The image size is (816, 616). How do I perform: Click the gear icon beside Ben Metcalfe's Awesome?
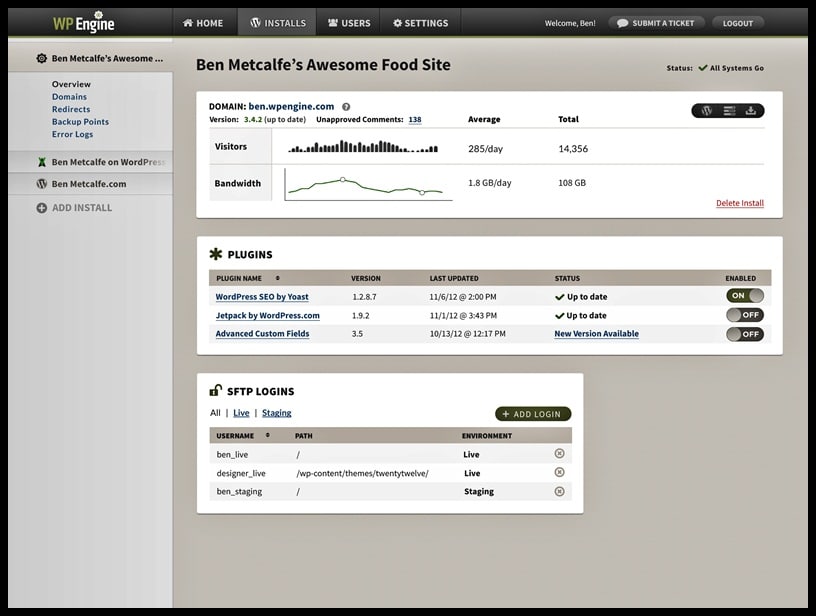[x=42, y=58]
